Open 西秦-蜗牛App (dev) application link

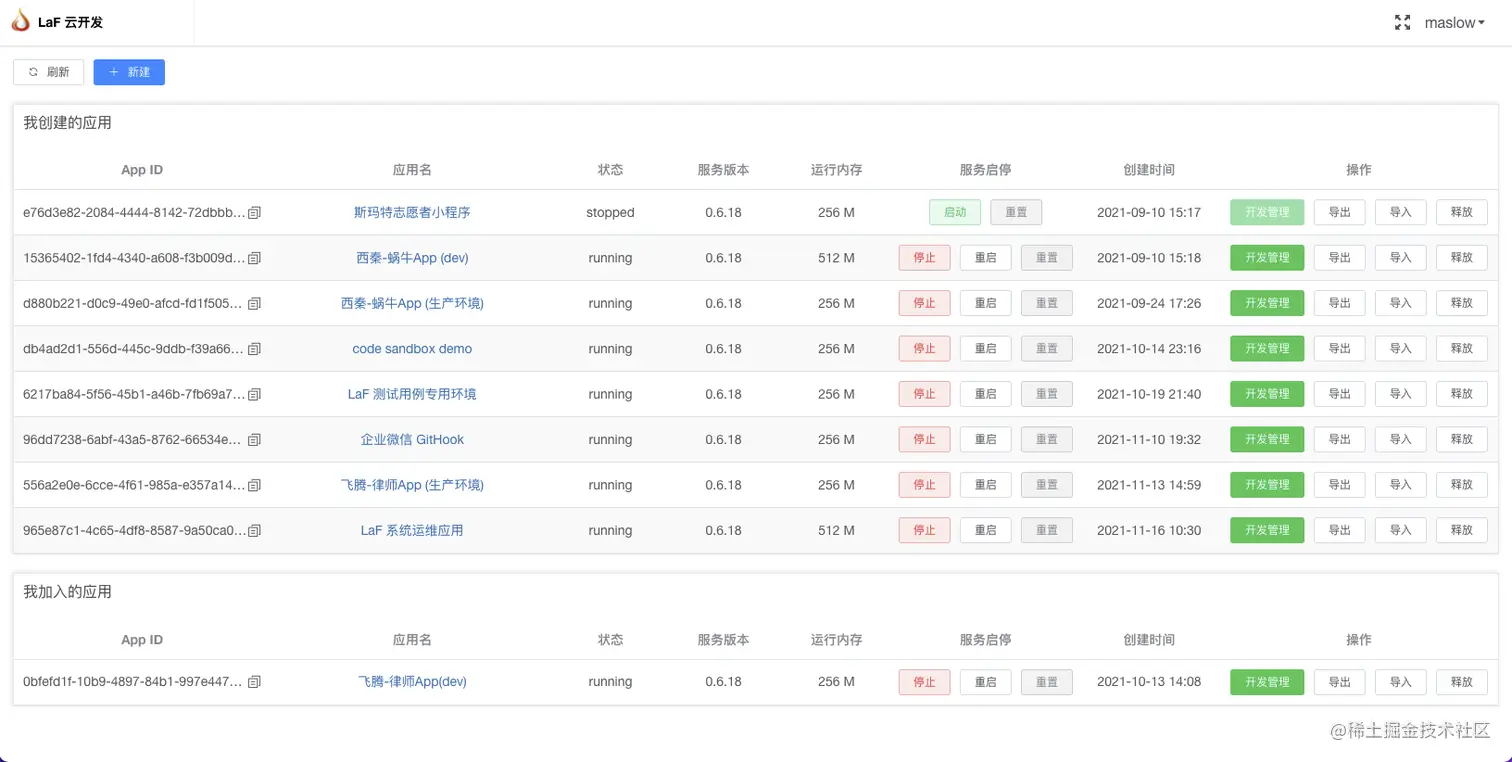[412, 258]
